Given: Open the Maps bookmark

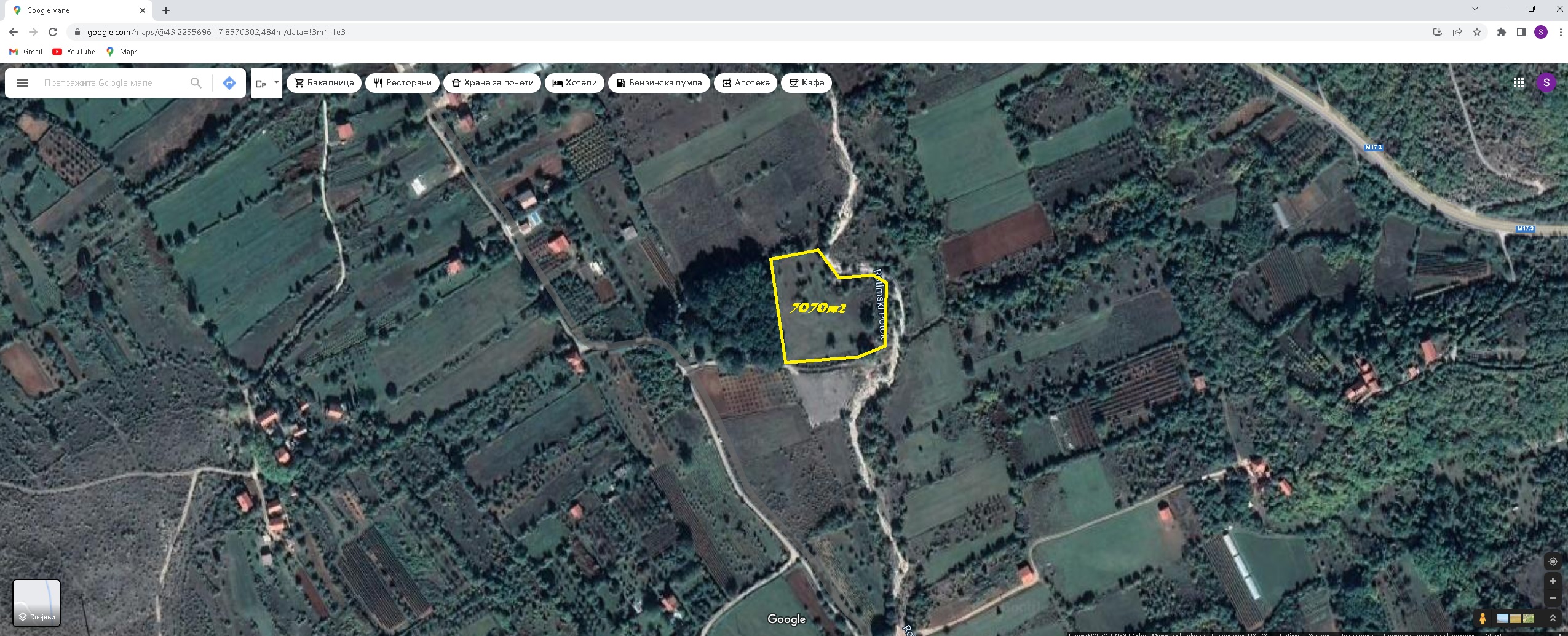Looking at the screenshot, I should pyautogui.click(x=122, y=52).
